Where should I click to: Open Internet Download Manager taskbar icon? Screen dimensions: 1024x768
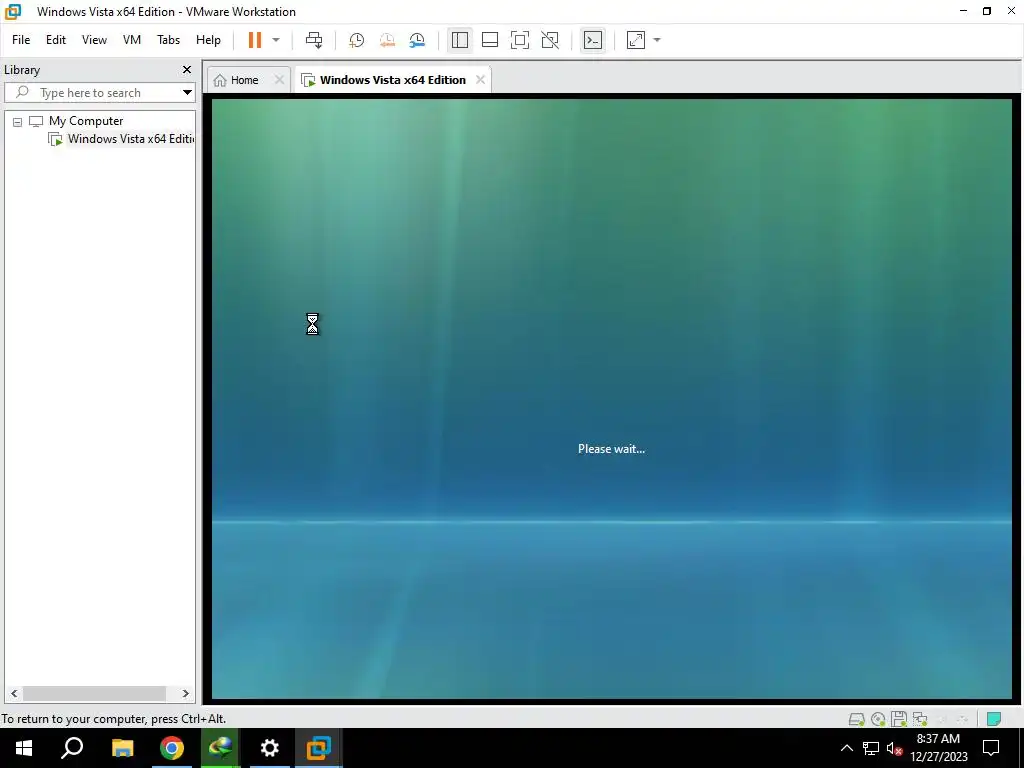click(x=221, y=748)
